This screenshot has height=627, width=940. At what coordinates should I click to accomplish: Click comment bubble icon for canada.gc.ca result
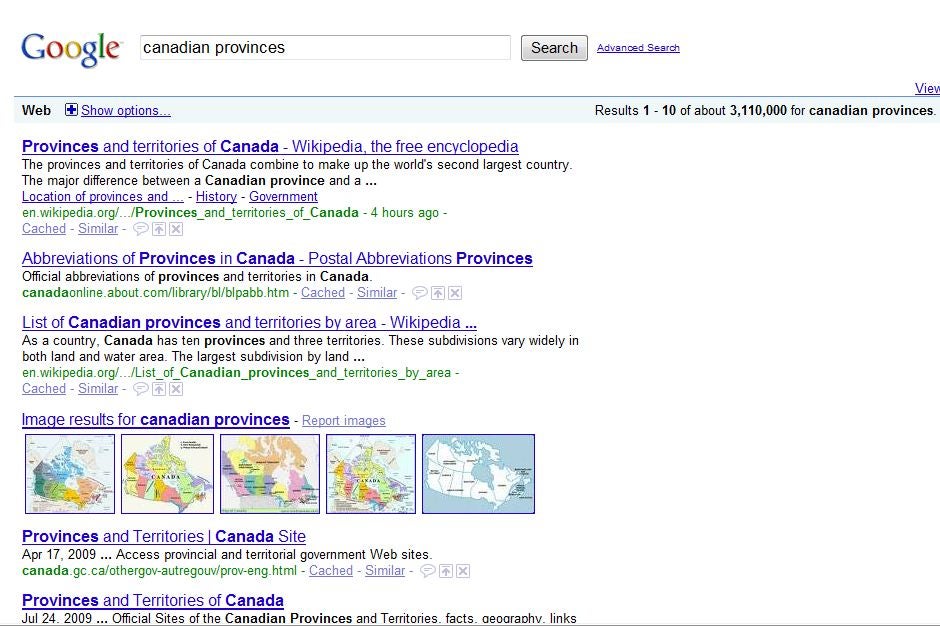427,571
